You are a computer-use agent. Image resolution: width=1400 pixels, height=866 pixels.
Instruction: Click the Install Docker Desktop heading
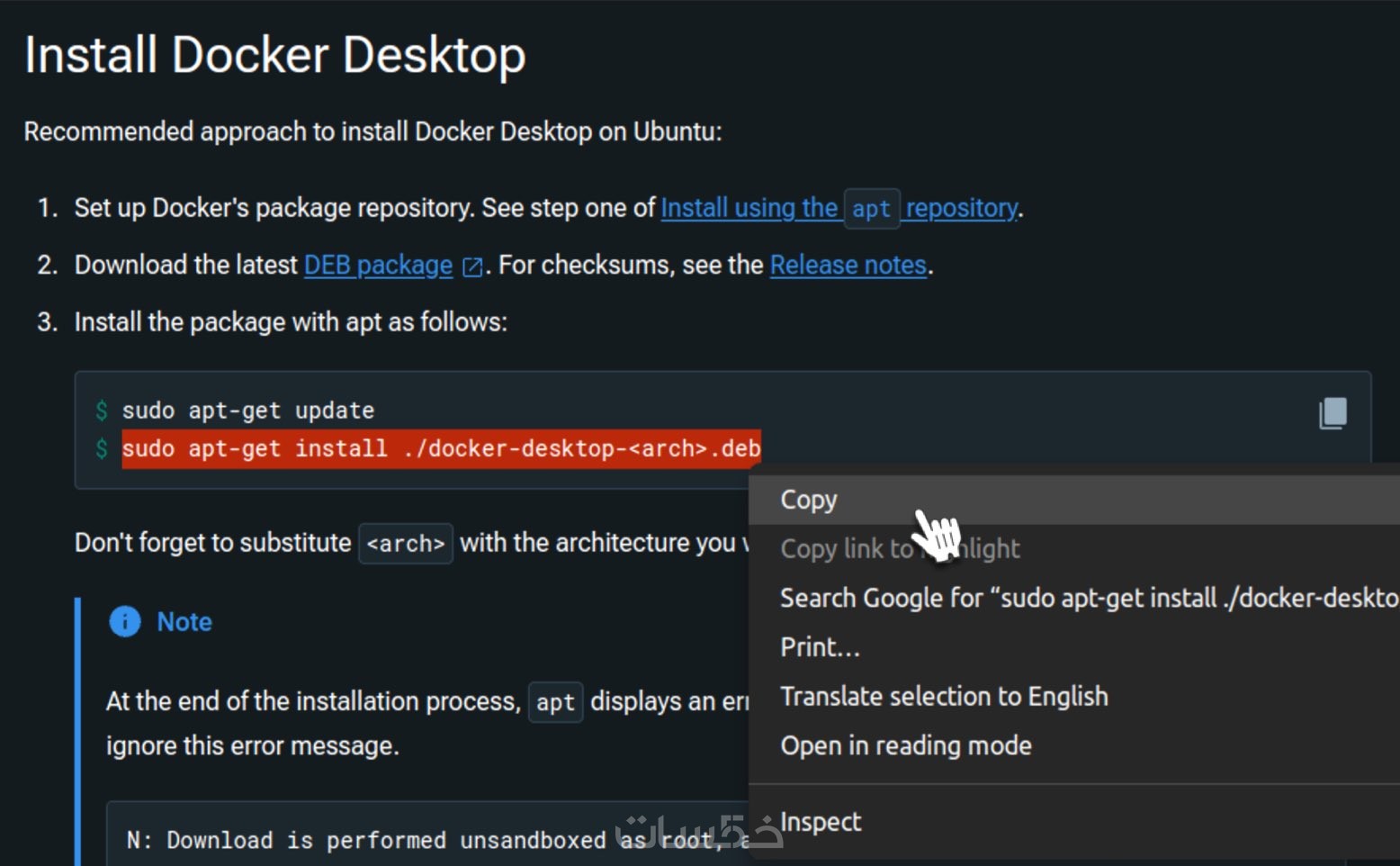pyautogui.click(x=274, y=56)
